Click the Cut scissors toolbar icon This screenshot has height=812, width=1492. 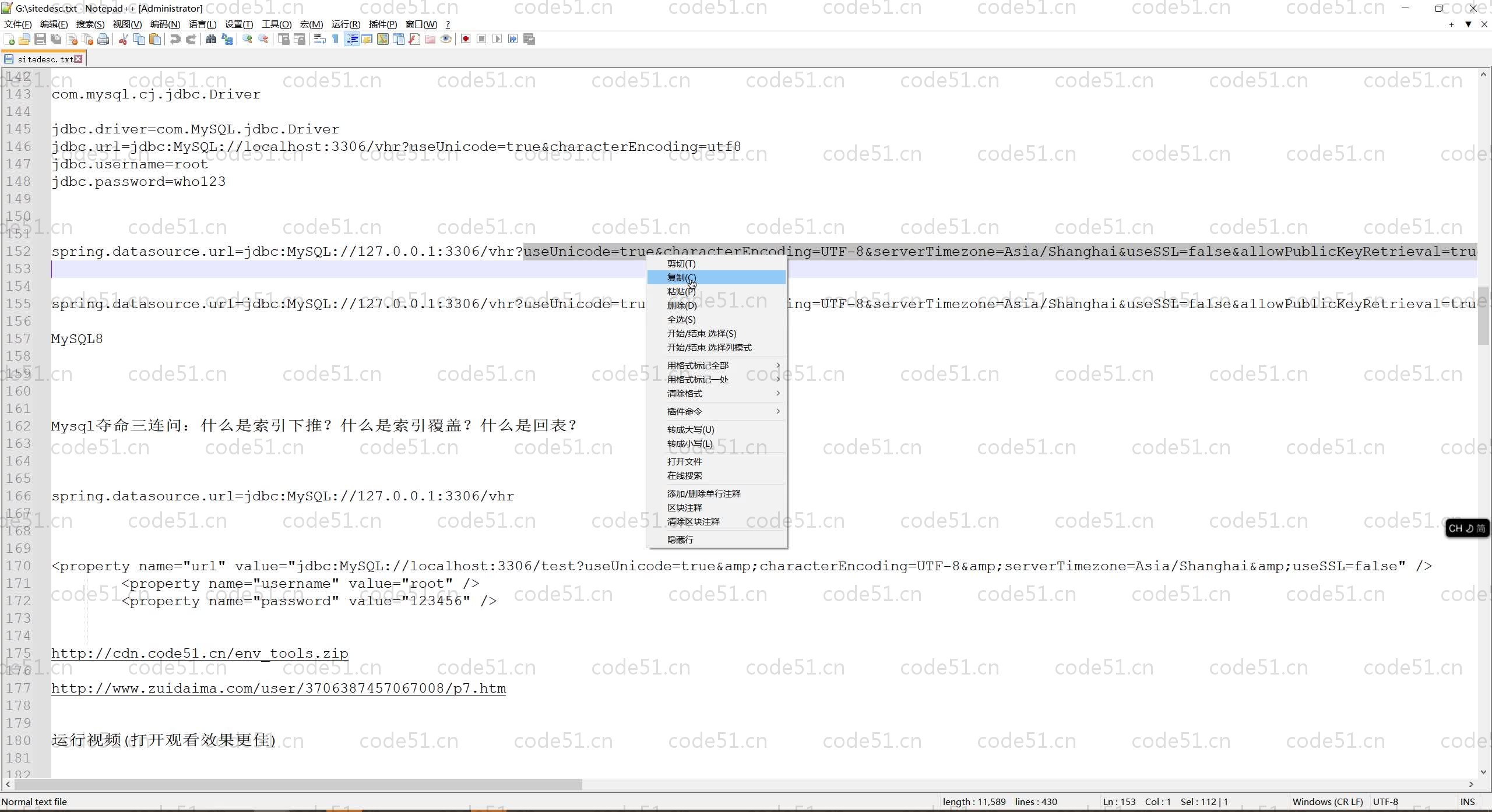point(123,39)
